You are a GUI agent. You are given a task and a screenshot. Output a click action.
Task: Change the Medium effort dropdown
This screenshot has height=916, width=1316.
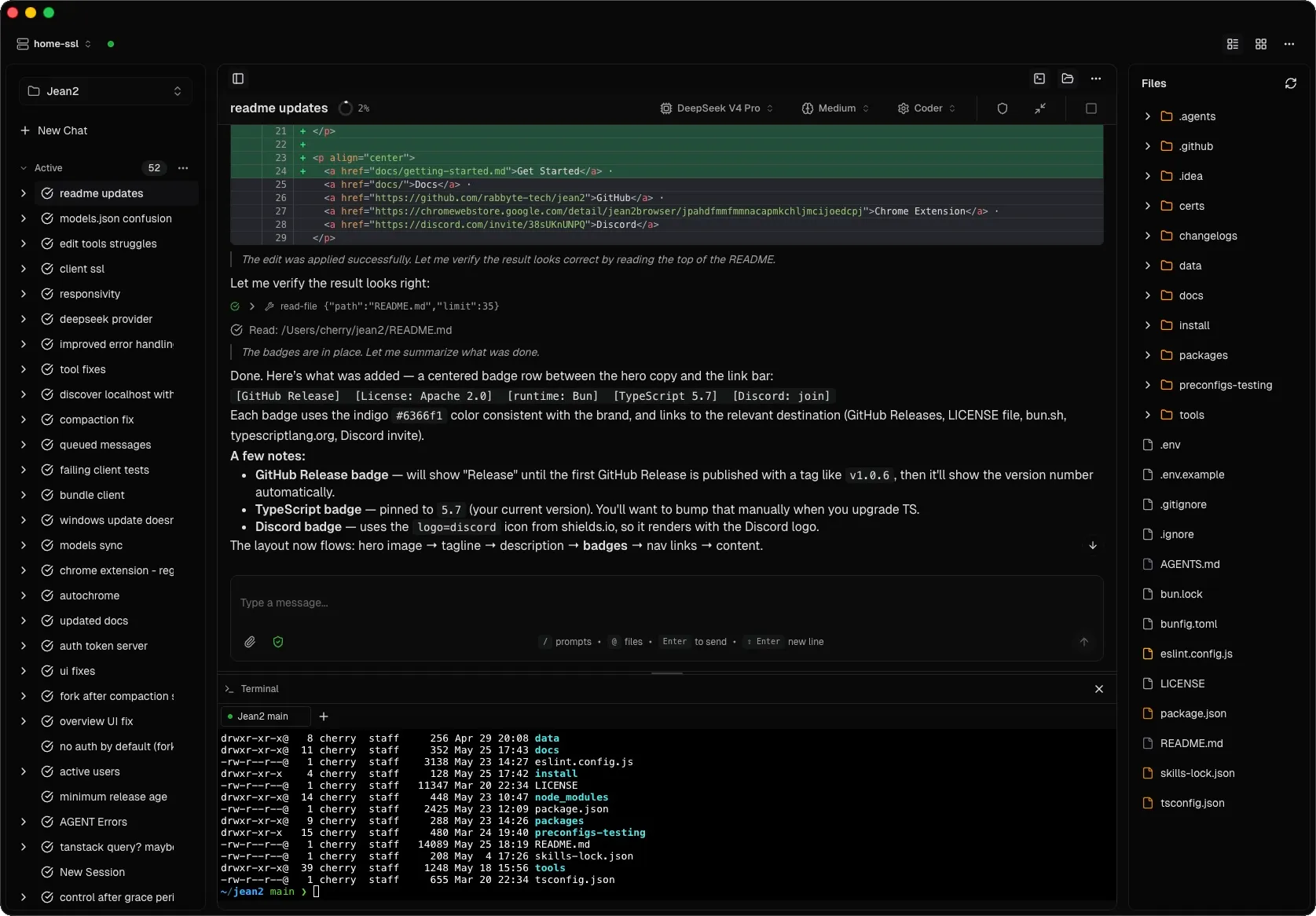tap(835, 108)
